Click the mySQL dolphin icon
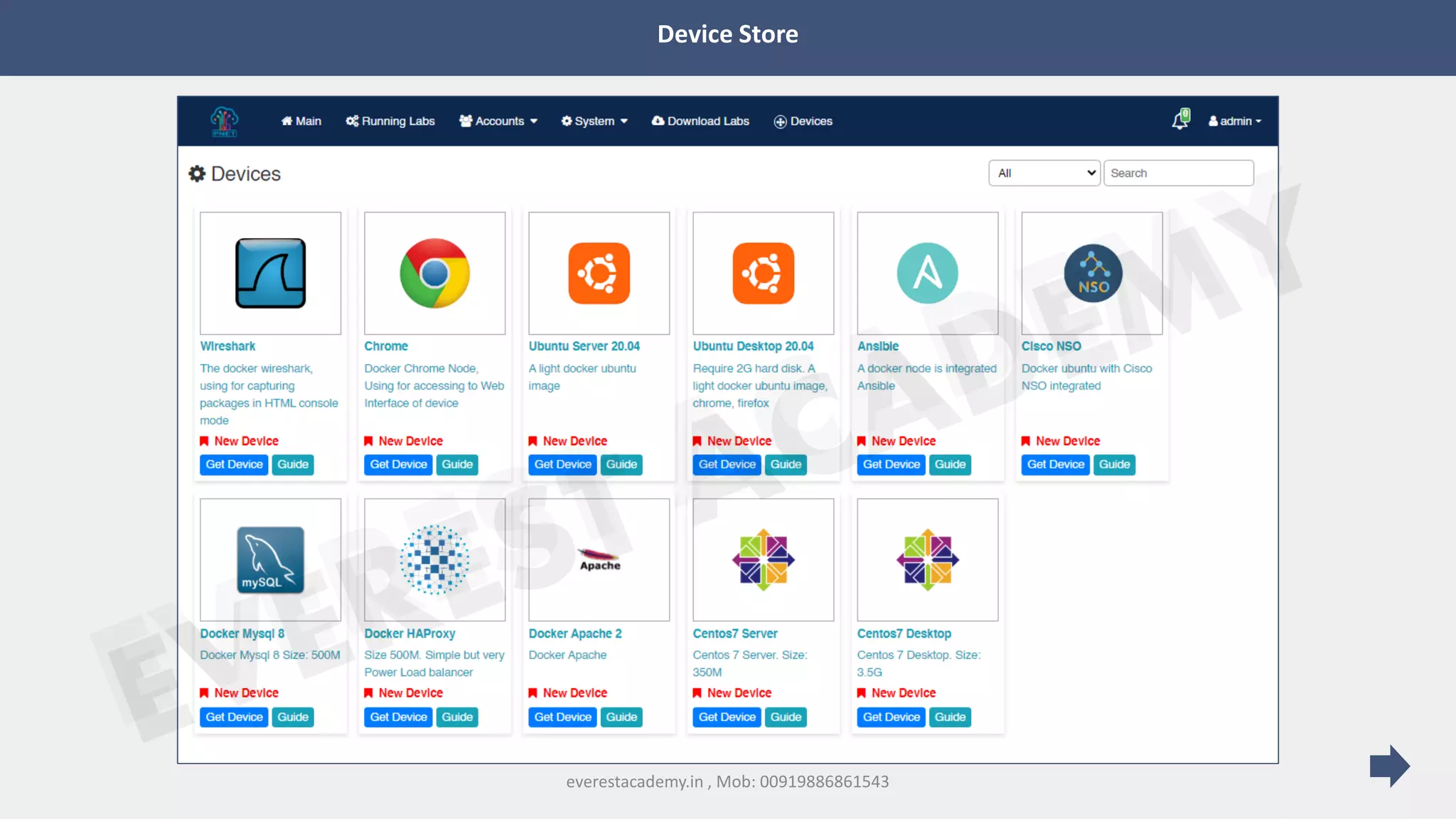Image resolution: width=1456 pixels, height=819 pixels. (x=270, y=560)
